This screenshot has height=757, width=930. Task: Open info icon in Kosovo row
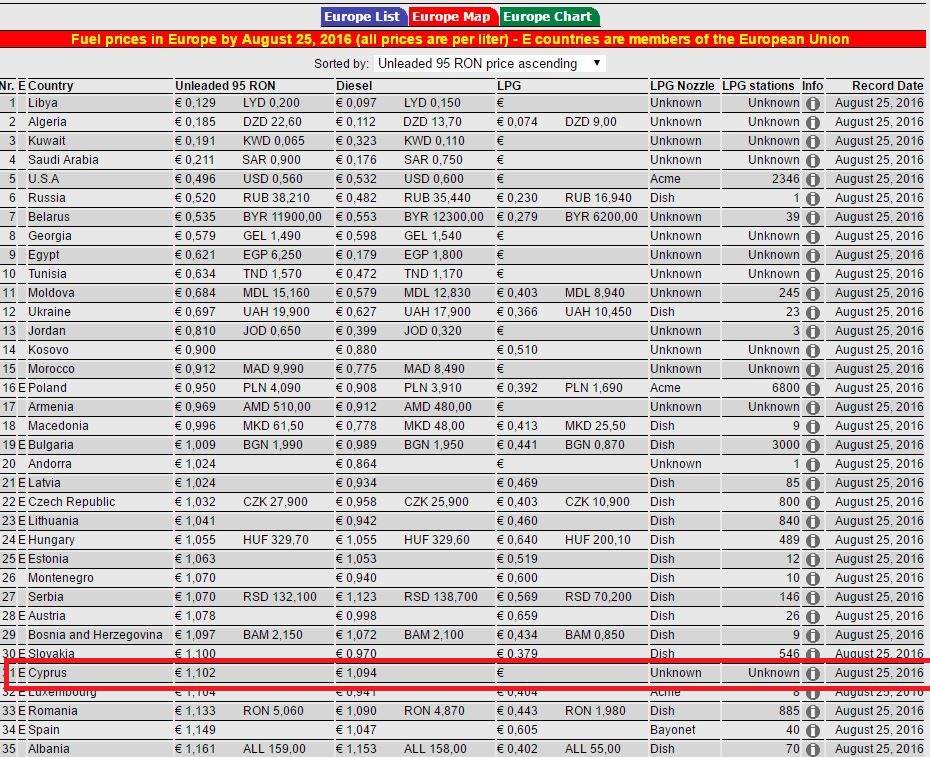(813, 350)
